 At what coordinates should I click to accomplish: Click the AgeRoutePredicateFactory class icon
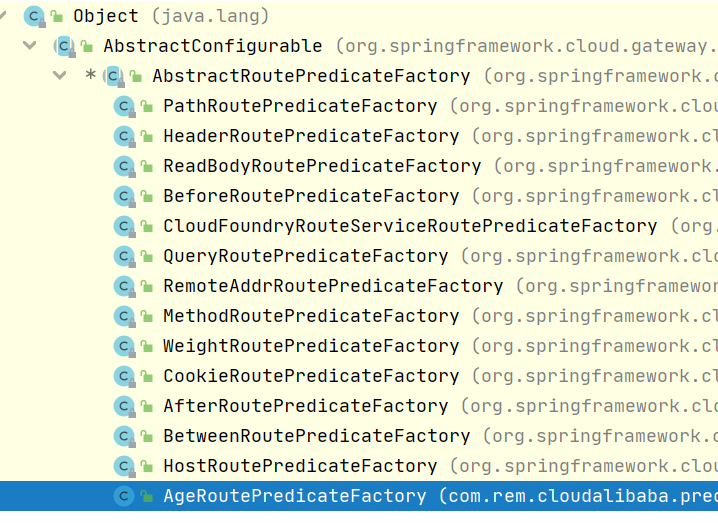pyautogui.click(x=124, y=496)
